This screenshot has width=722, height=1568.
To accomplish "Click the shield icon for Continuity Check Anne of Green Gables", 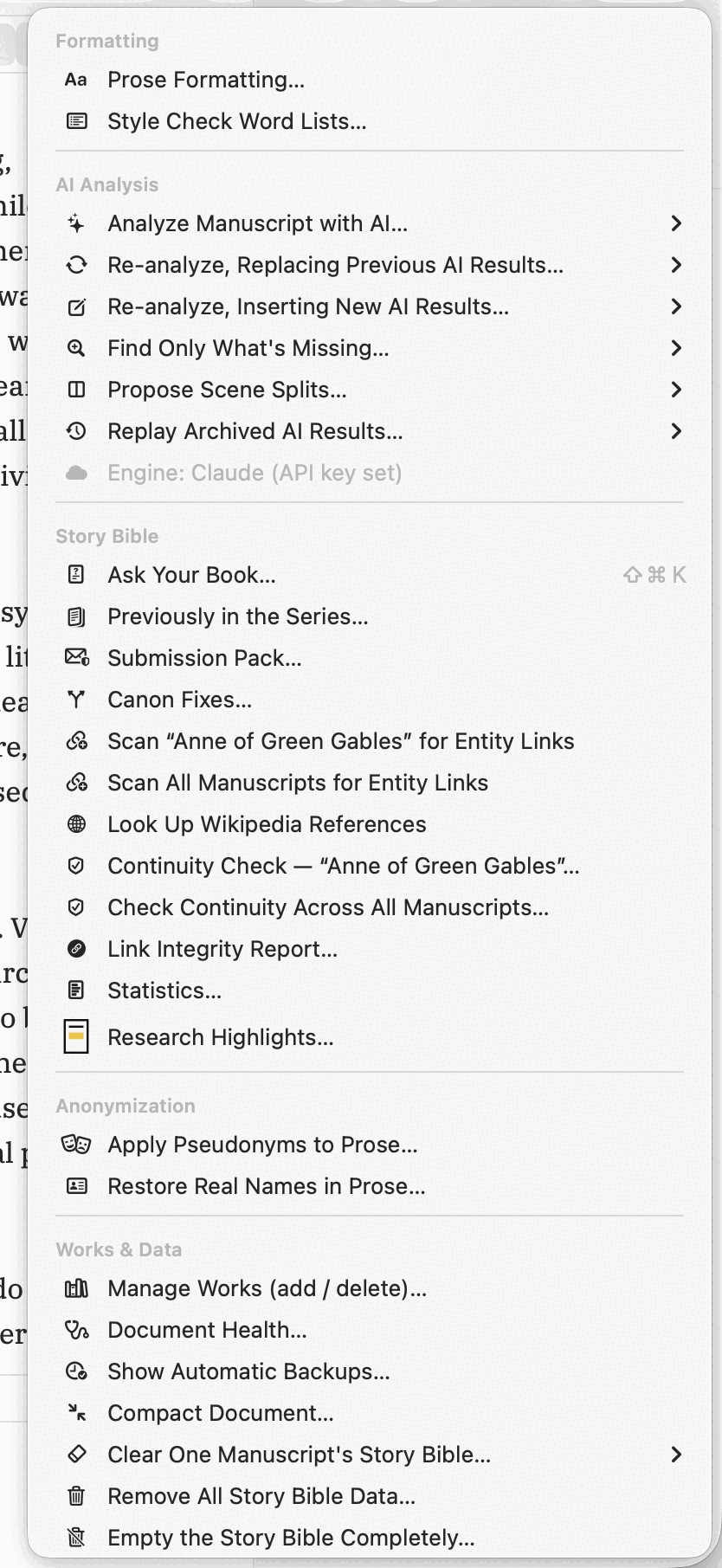I will tap(76, 866).
